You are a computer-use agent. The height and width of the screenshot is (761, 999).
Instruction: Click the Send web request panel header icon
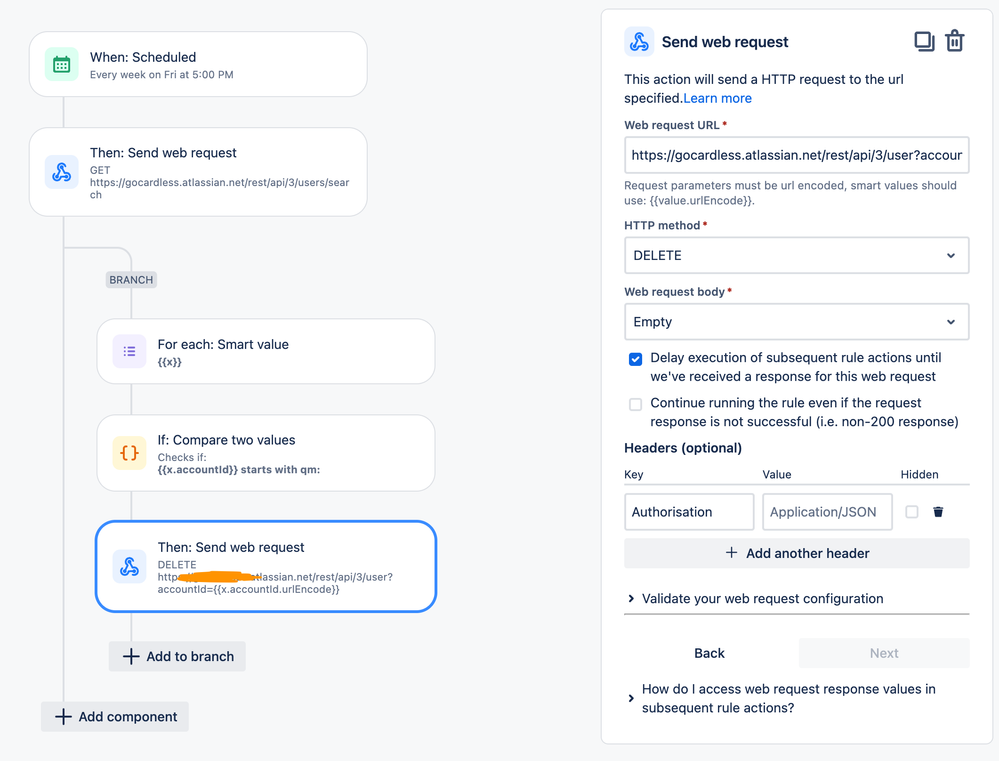pyautogui.click(x=639, y=42)
